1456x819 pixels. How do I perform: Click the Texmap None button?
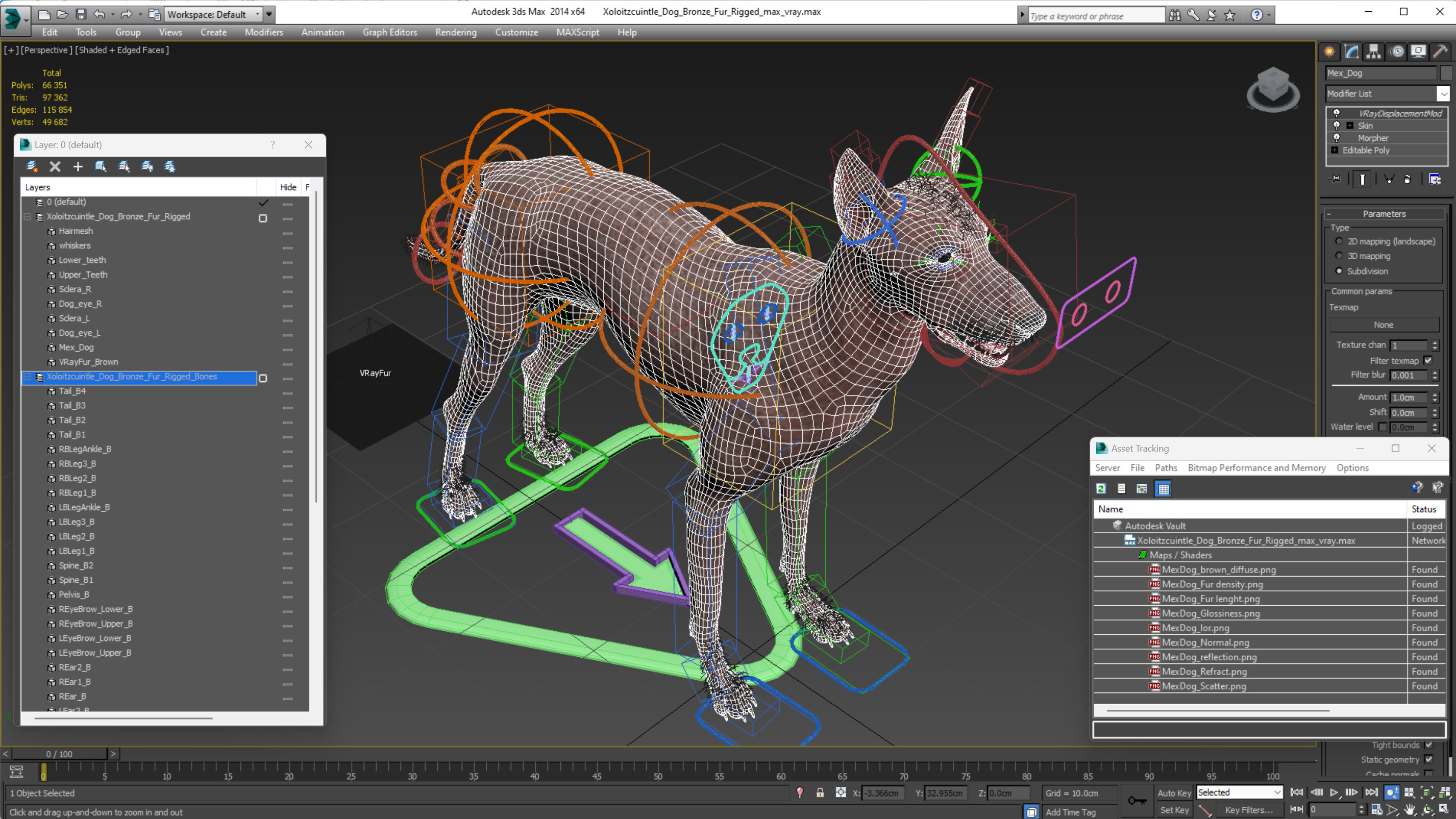point(1384,325)
